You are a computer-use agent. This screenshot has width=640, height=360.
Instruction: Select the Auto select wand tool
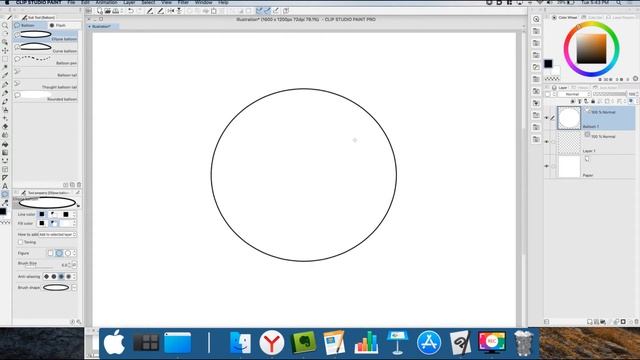(5, 67)
